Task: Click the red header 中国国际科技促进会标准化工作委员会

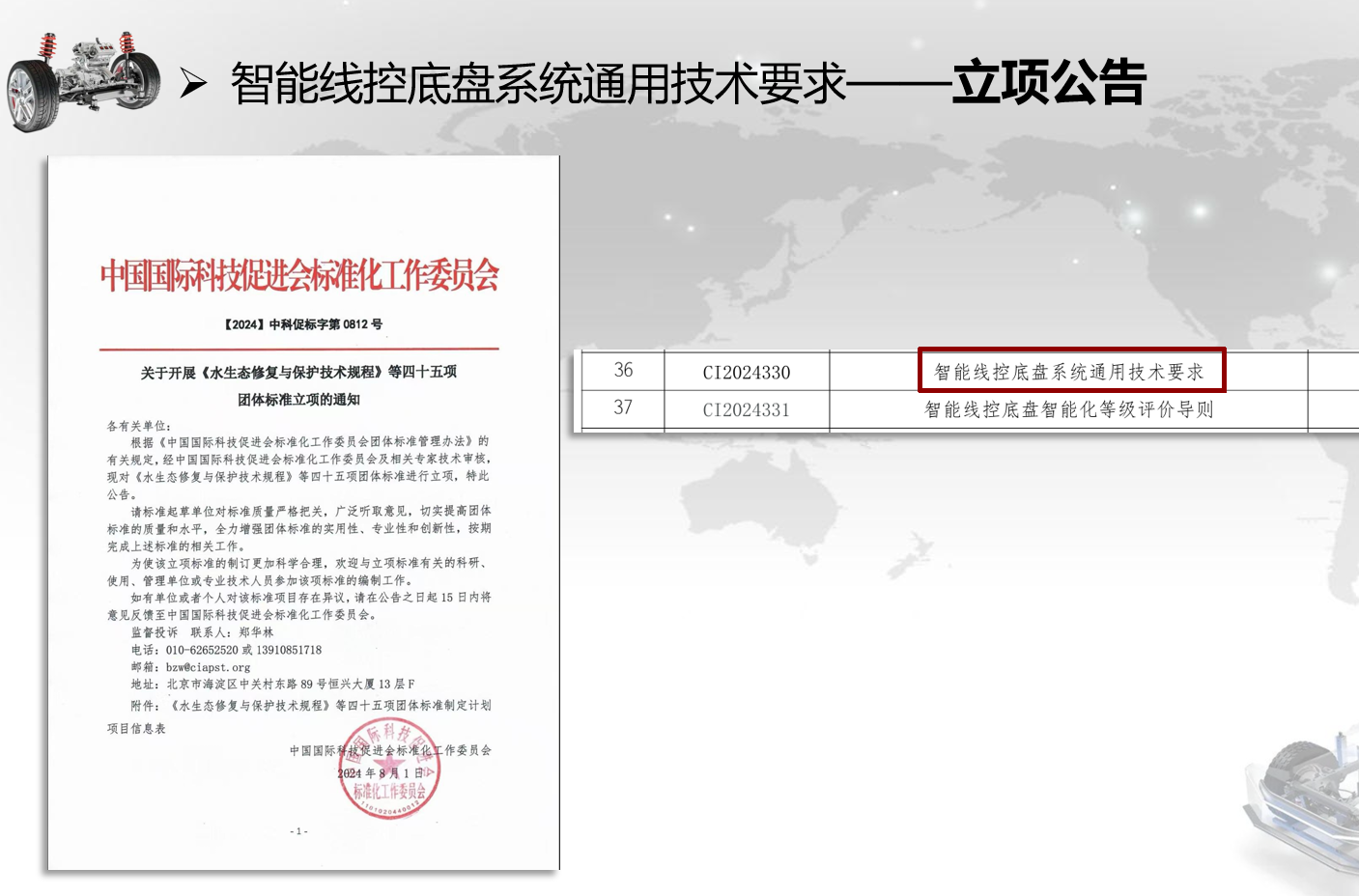Action: pyautogui.click(x=299, y=276)
